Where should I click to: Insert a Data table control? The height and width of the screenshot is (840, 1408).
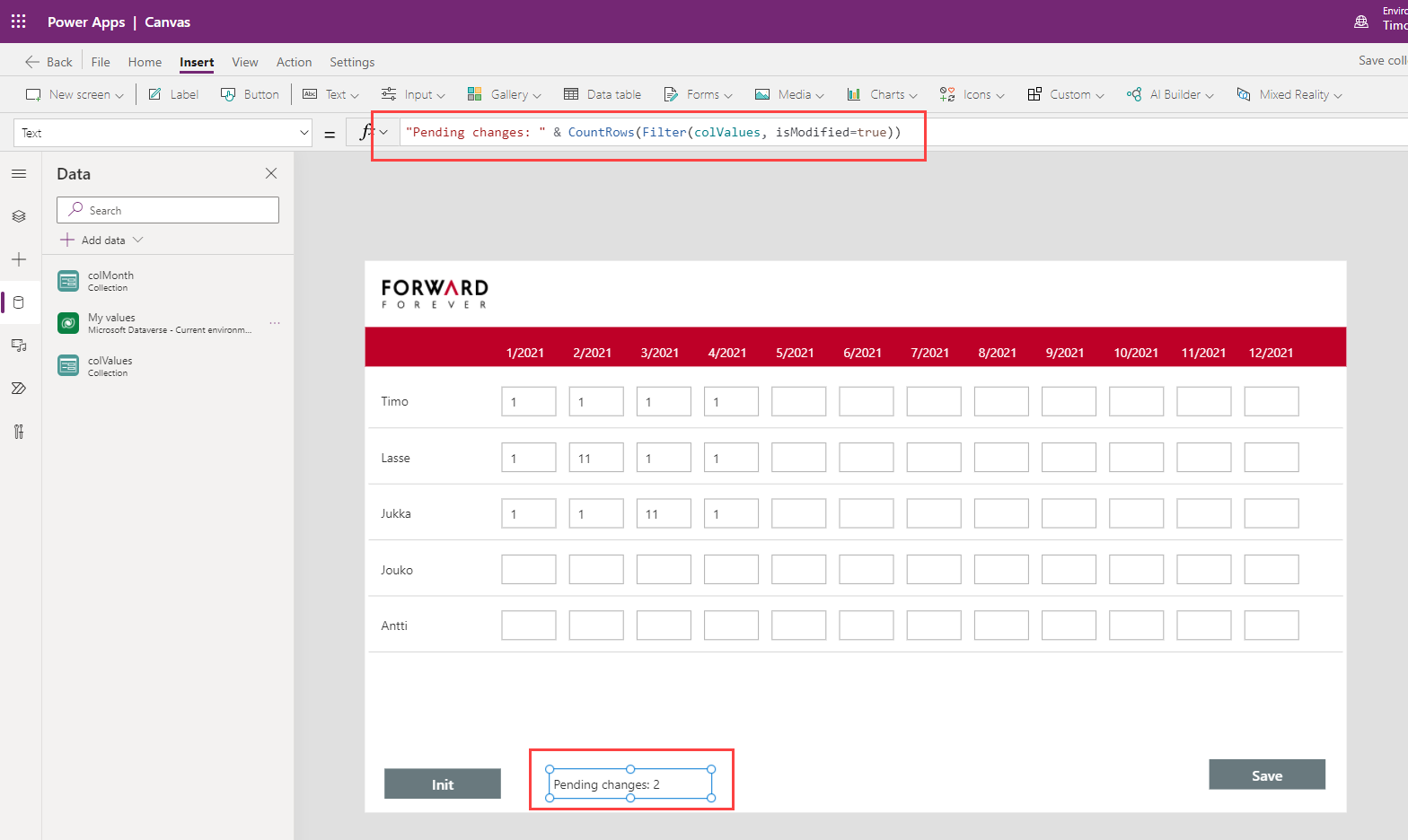tap(603, 94)
